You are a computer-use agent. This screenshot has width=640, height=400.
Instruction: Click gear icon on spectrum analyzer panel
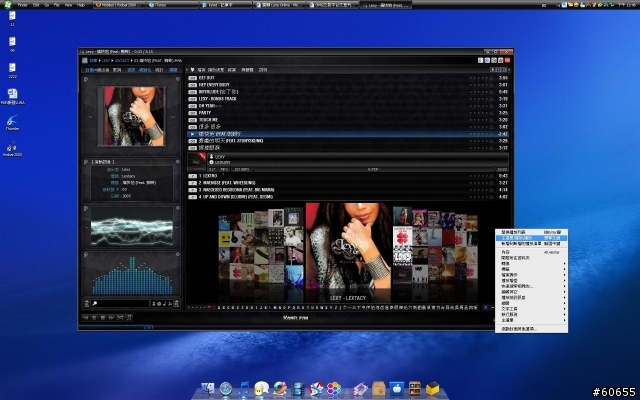pos(178,254)
